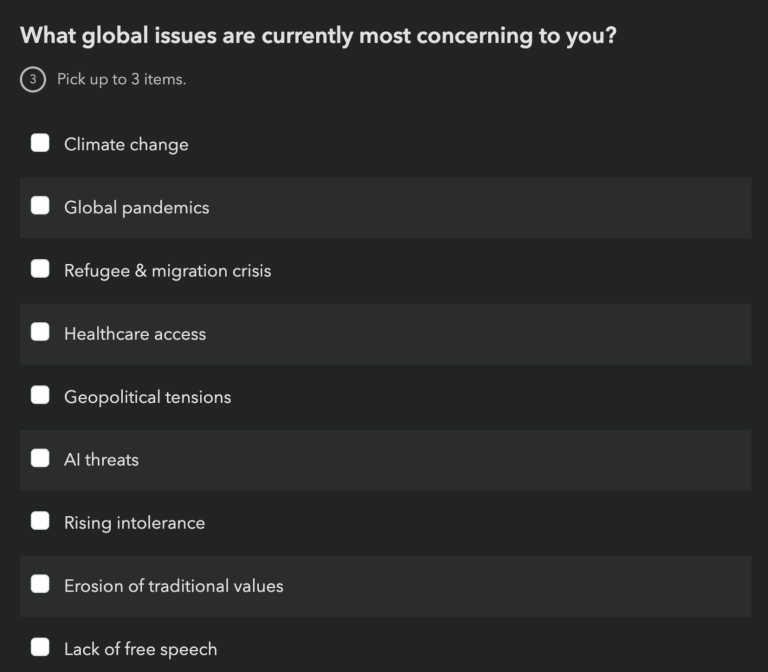Click the global issues question heading
Screen dimensions: 768x672
point(318,36)
